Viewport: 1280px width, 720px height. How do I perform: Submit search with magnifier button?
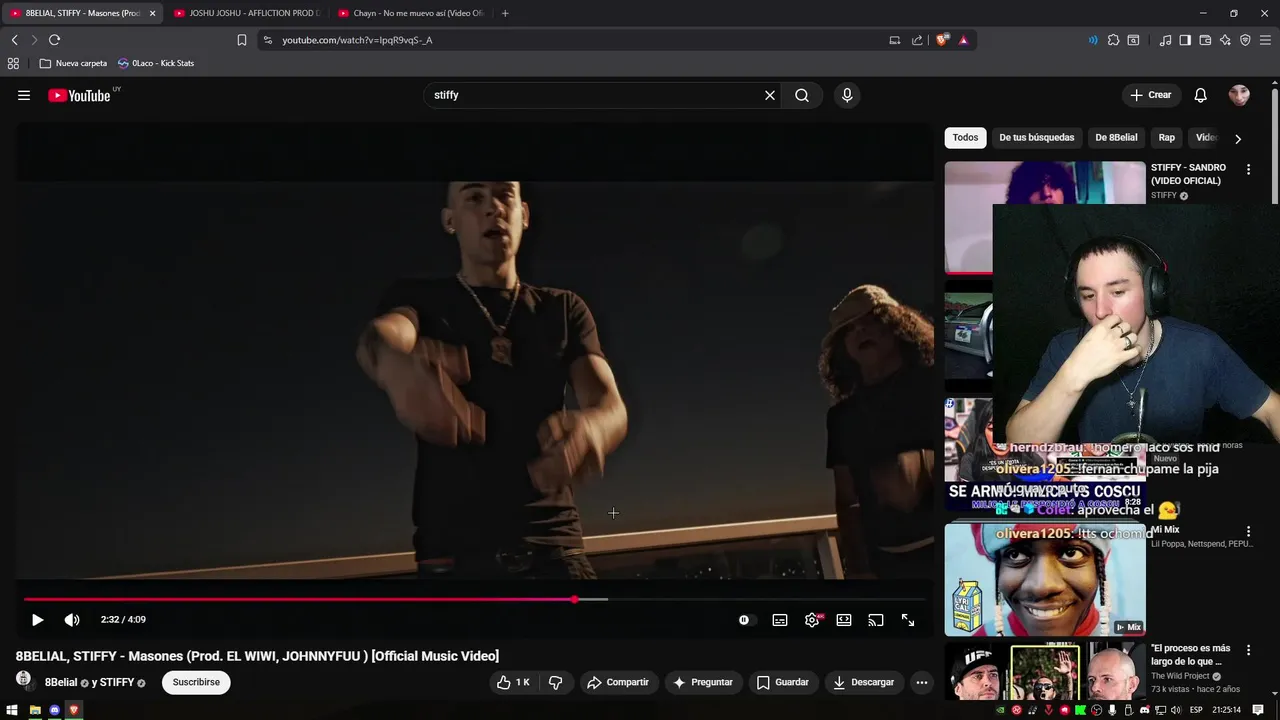802,95
